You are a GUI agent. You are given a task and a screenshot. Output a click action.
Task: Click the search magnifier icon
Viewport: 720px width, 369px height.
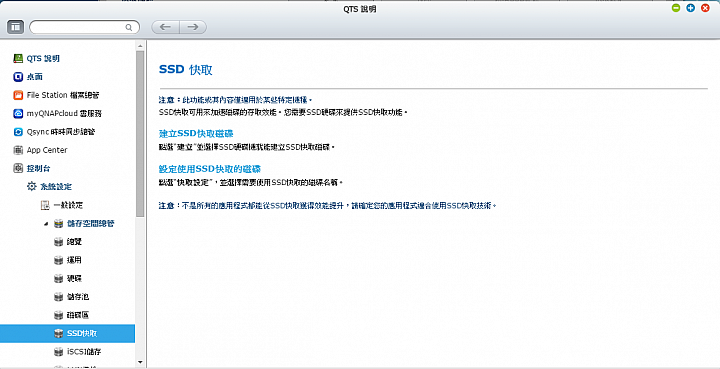[x=129, y=27]
